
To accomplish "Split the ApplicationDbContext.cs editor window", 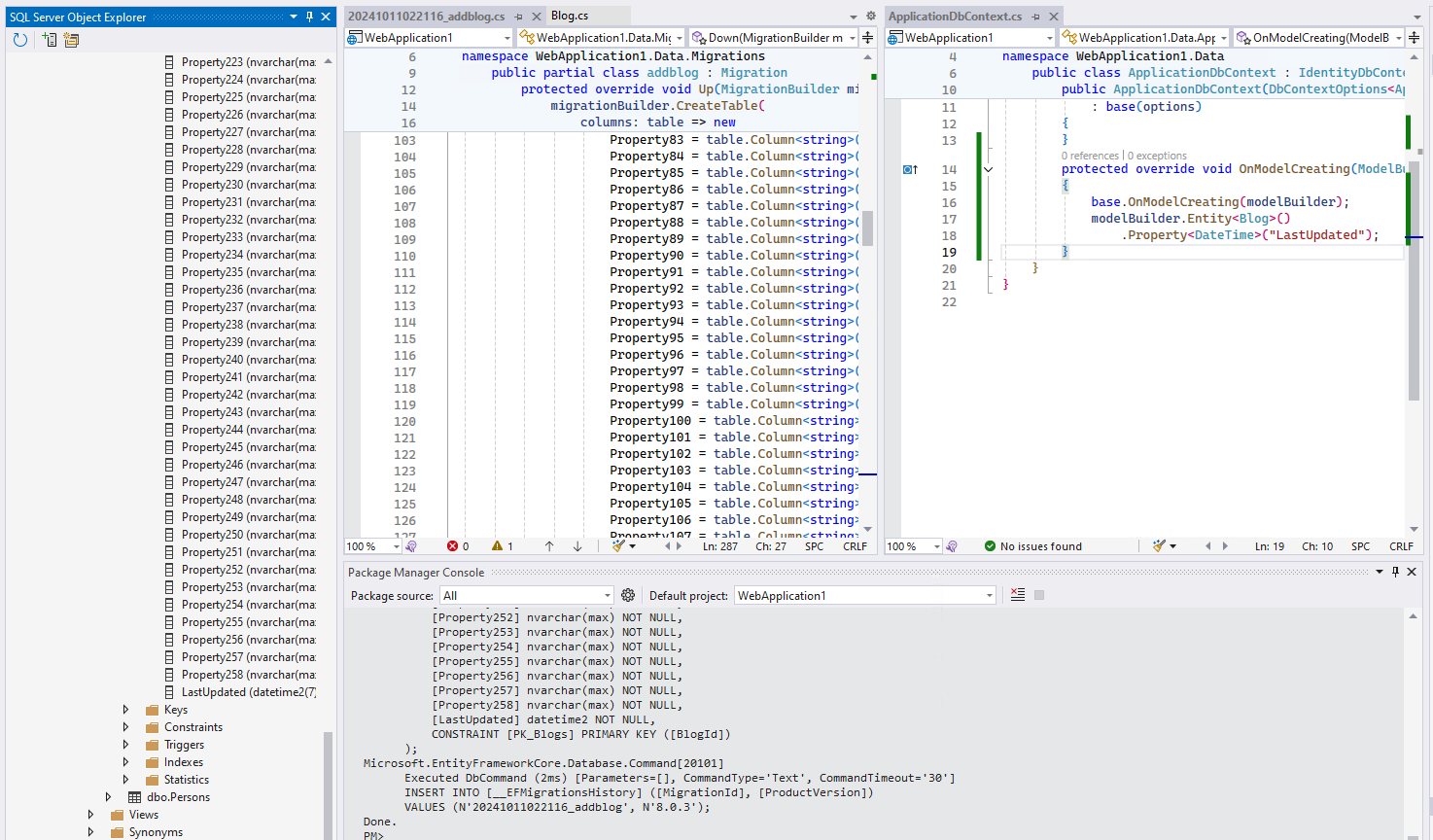I will click(x=1415, y=38).
